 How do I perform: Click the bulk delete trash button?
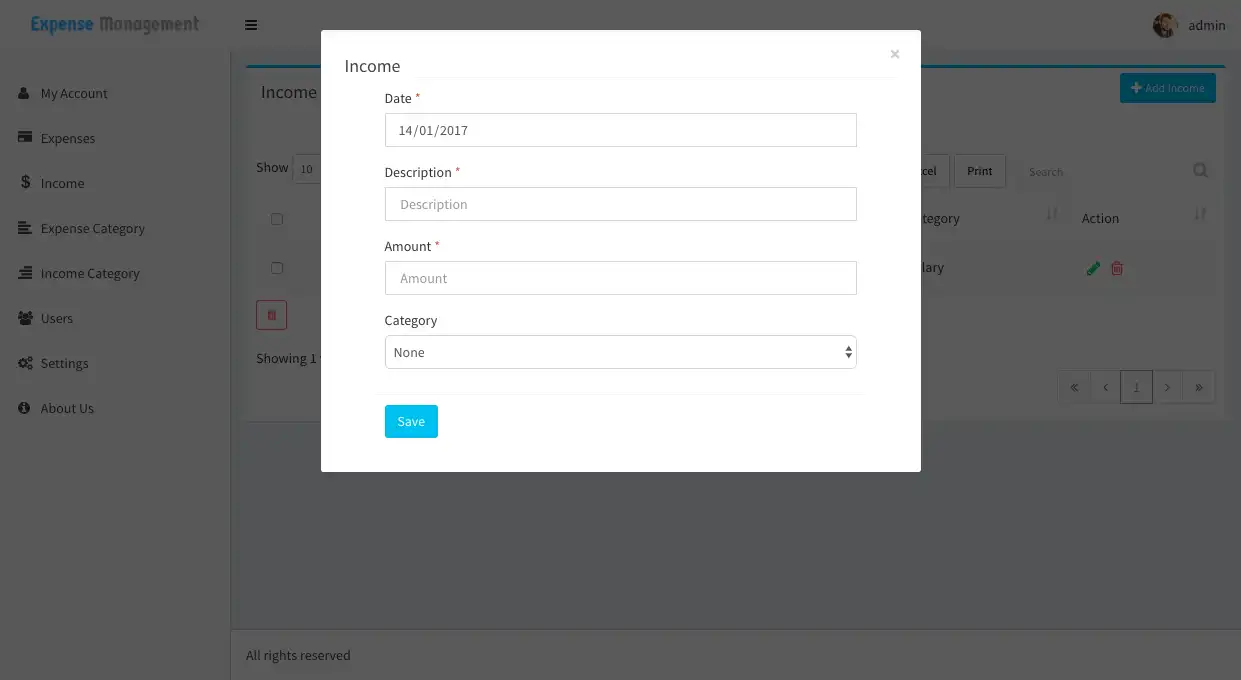(x=271, y=315)
